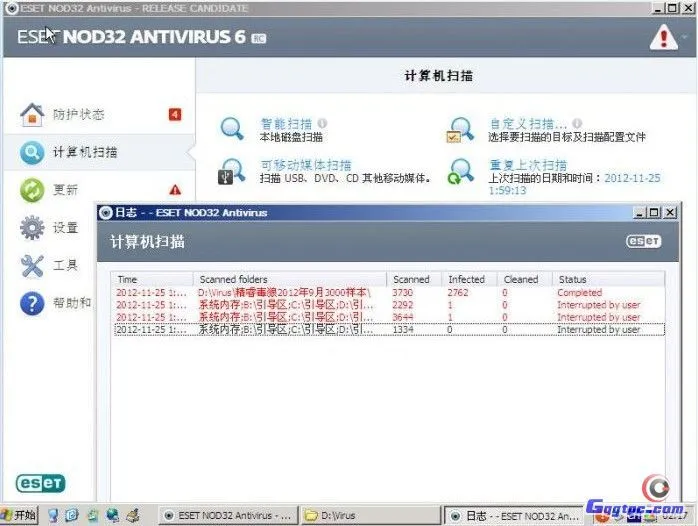Image resolution: width=698 pixels, height=526 pixels.
Task: Minimize the 日志 log window
Action: 640,213
